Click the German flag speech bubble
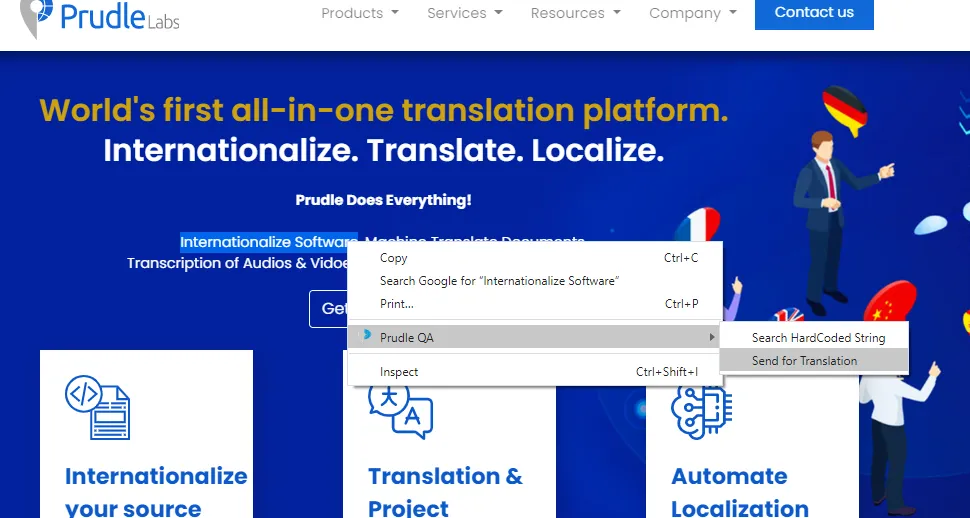The height and width of the screenshot is (518, 970). 844,111
